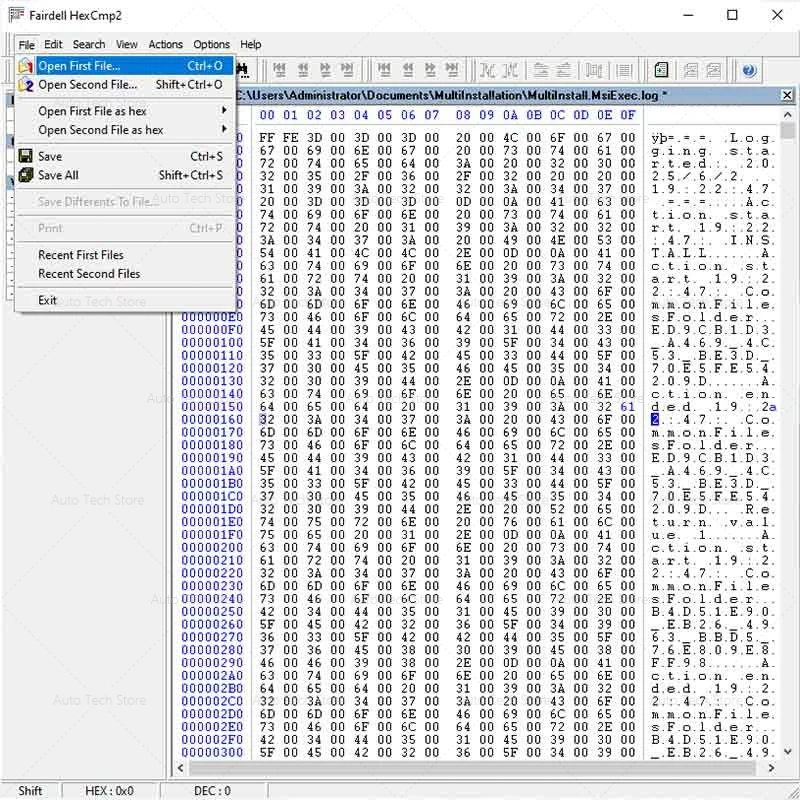Image resolution: width=800 pixels, height=800 pixels.
Task: Open the Search menu
Action: (x=89, y=44)
